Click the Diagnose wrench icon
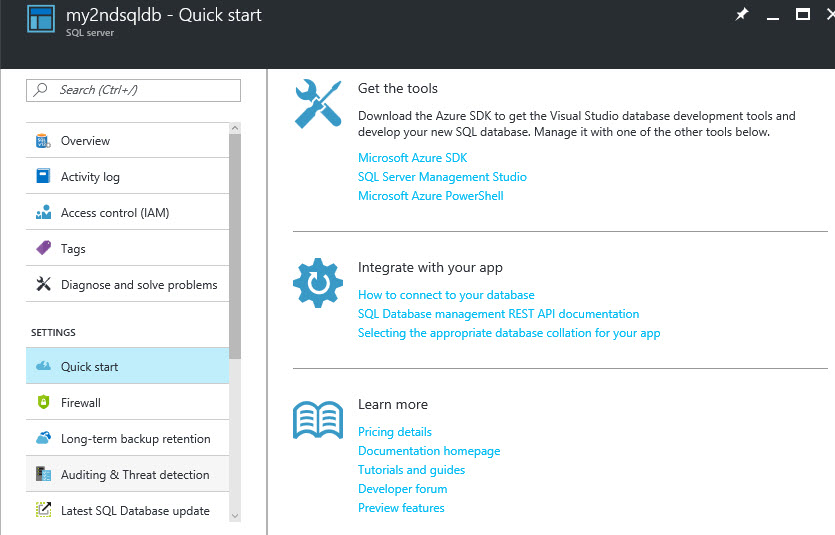 tap(43, 284)
